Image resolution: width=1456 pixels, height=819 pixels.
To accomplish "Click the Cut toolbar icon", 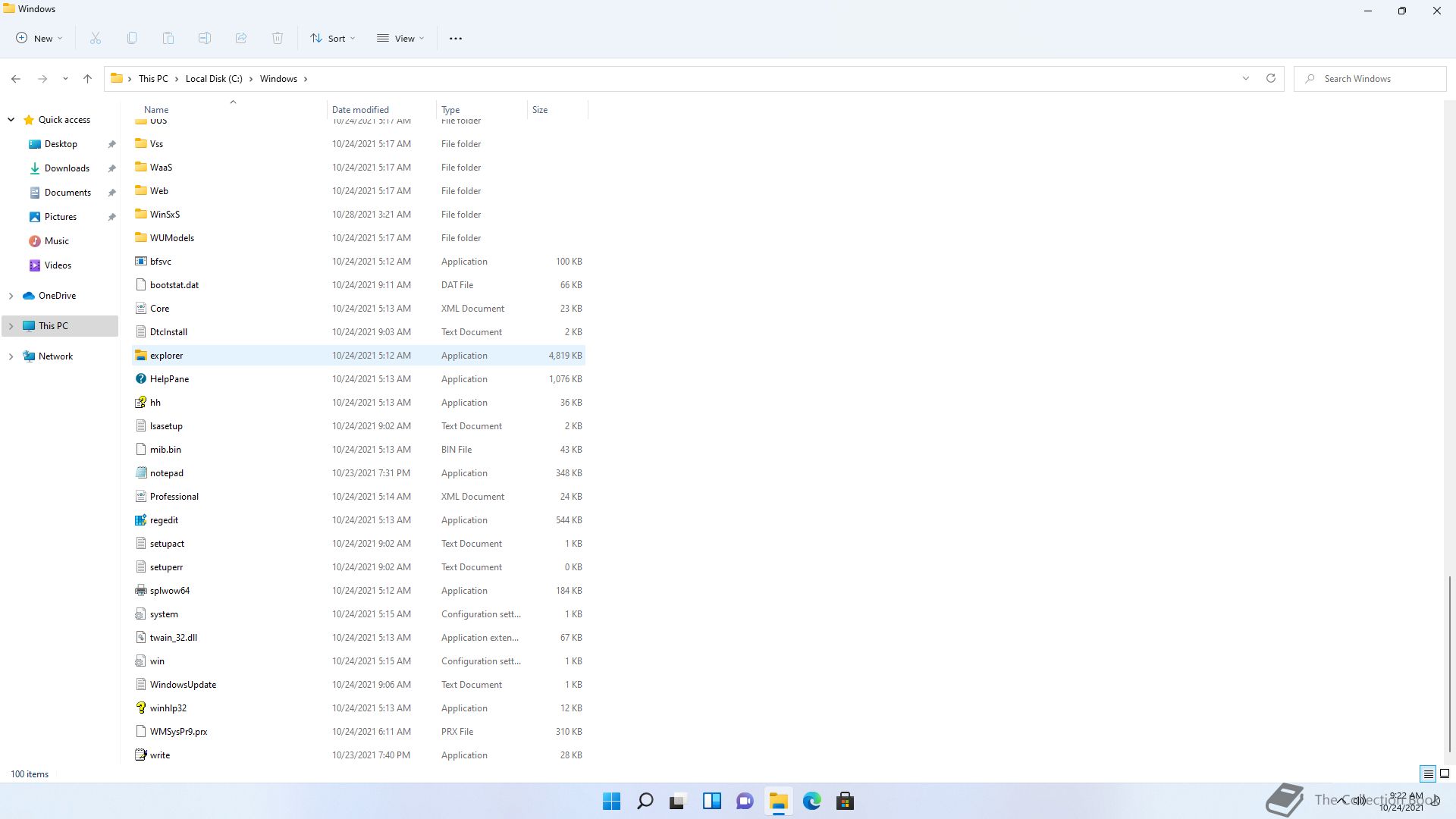I will (x=96, y=38).
